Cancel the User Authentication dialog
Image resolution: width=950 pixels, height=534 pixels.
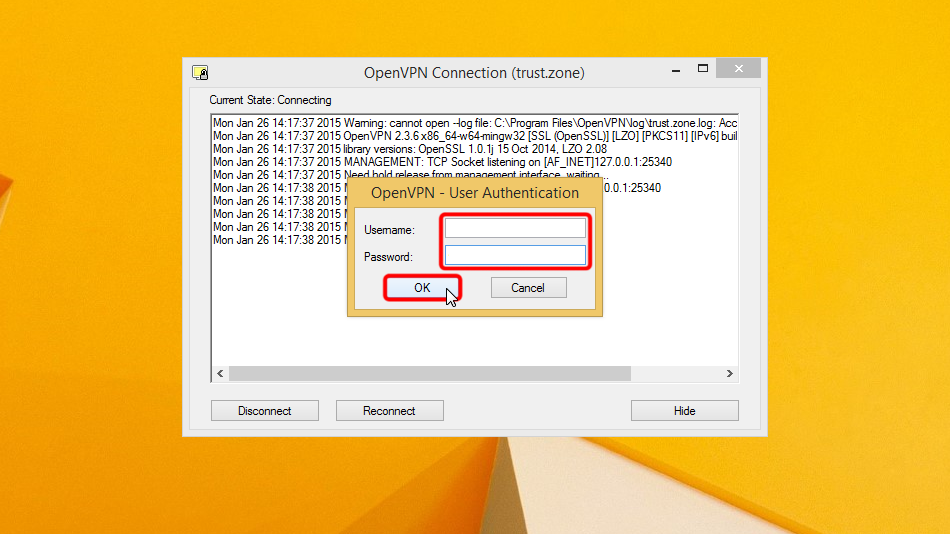(x=528, y=288)
